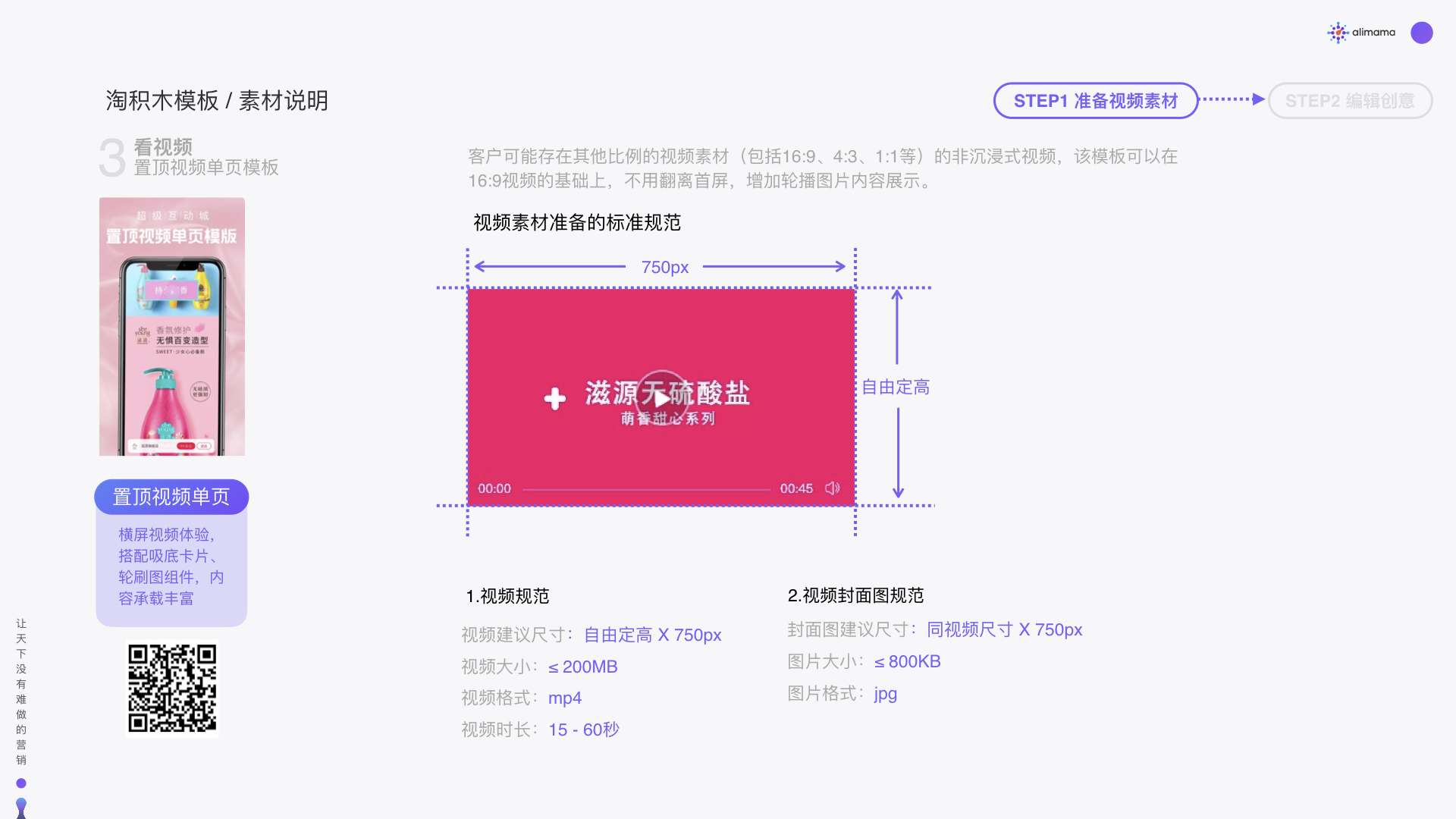The image size is (1456, 819).
Task: Click the plus icon on the pink video preview
Action: 556,398
